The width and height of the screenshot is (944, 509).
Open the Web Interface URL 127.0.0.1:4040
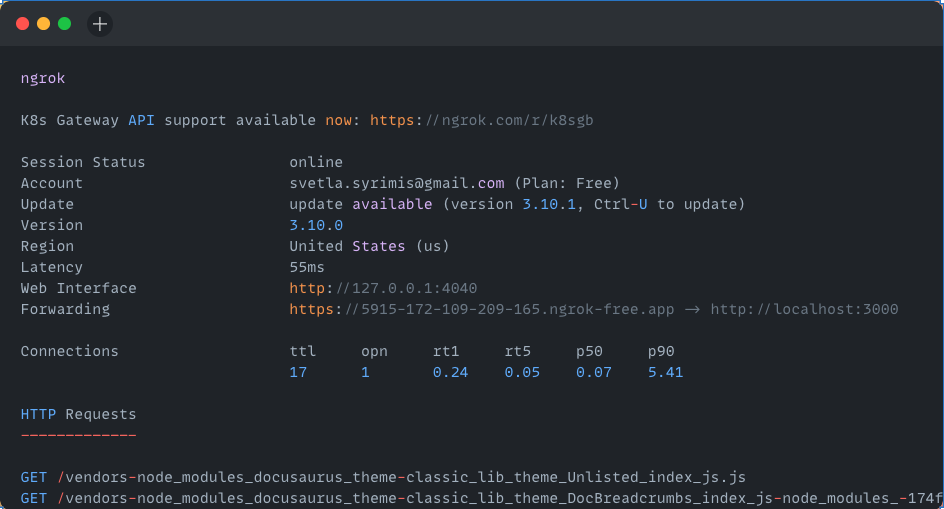coord(383,288)
